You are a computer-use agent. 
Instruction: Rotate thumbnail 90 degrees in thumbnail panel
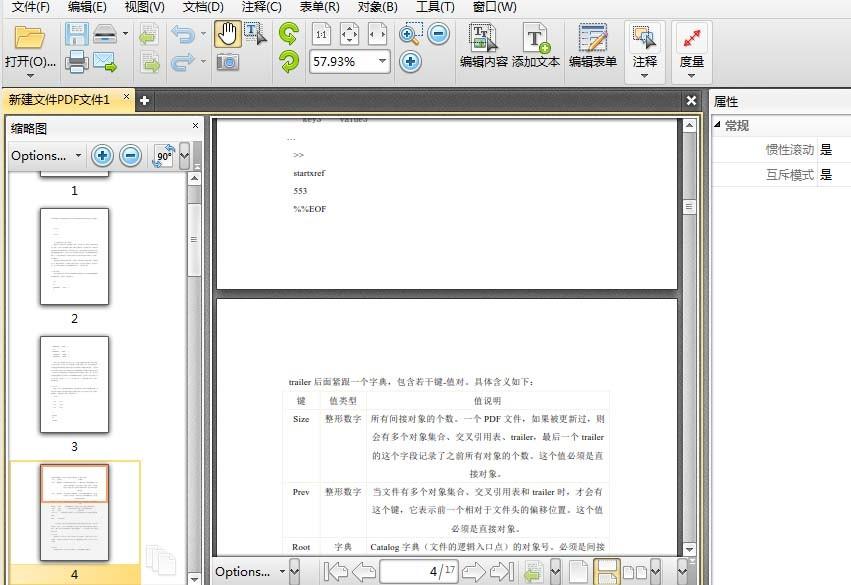pos(162,155)
